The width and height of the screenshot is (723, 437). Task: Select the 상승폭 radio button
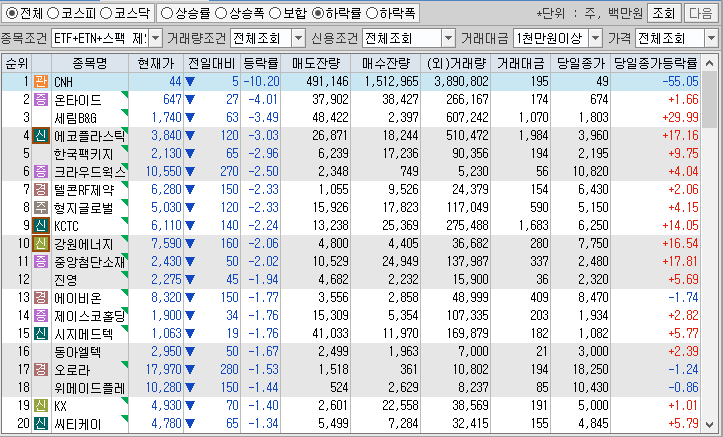pos(221,13)
